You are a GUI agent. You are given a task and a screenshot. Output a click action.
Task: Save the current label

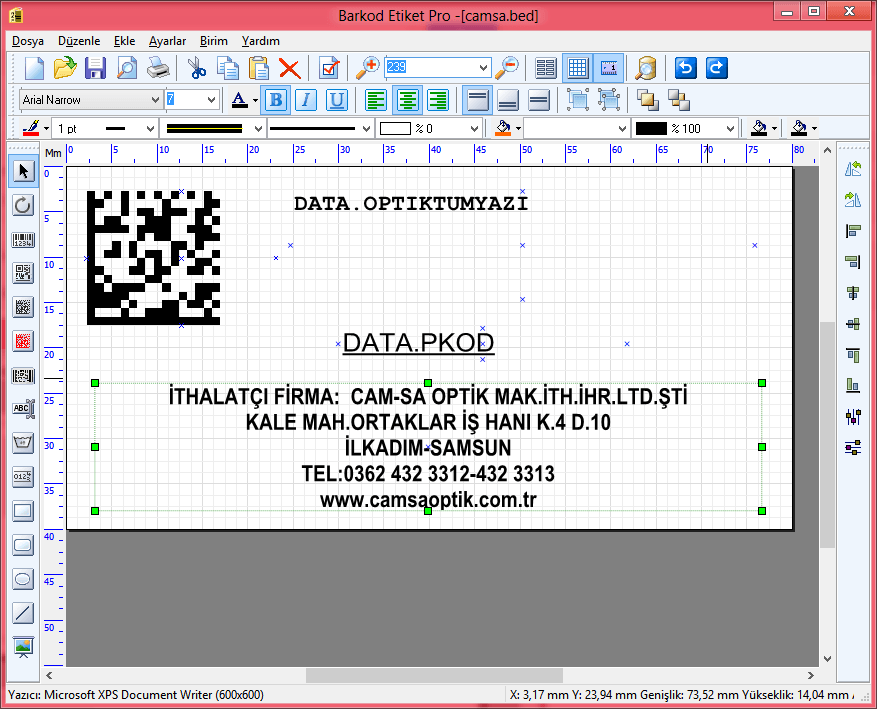[x=96, y=68]
